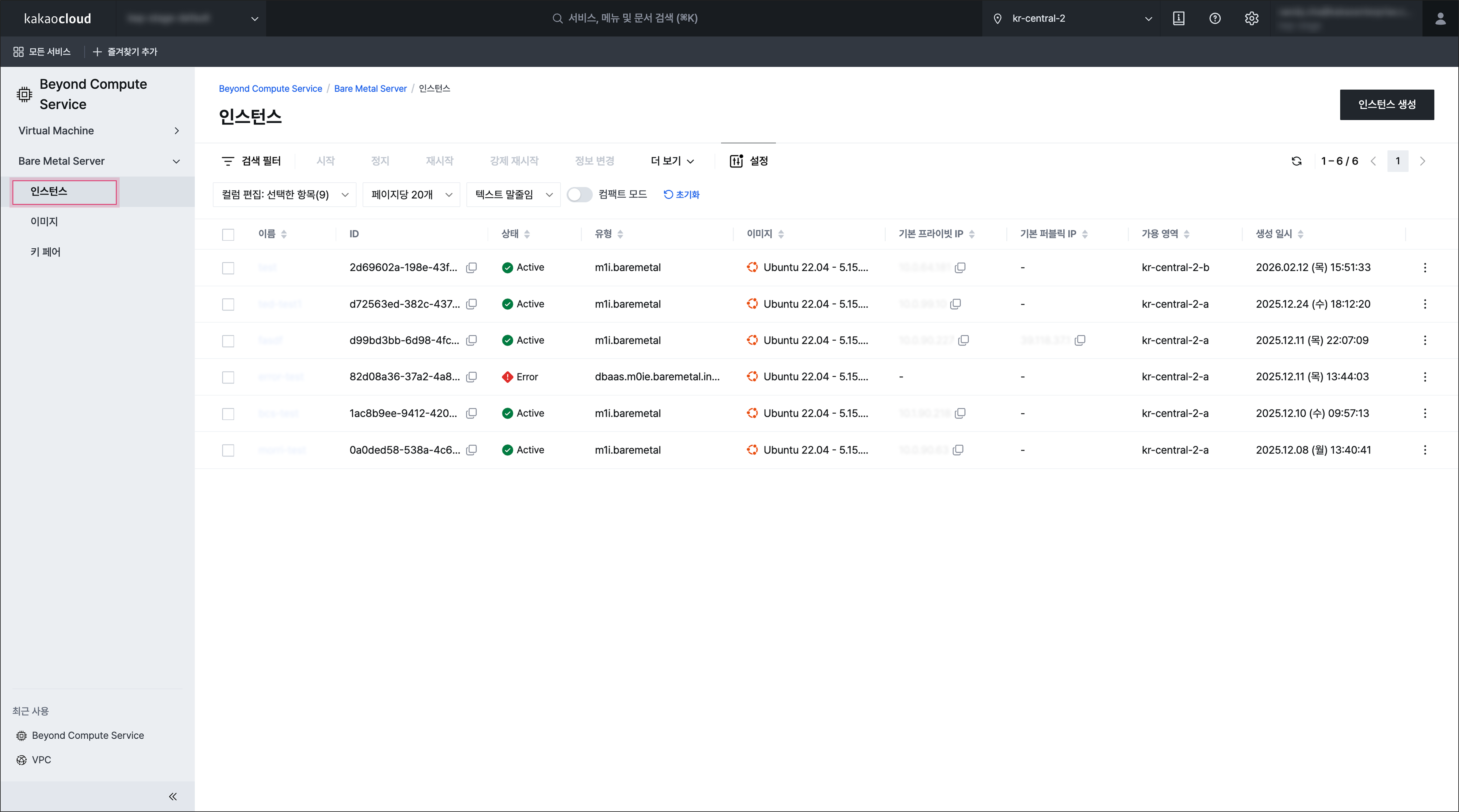Click Bare Metal Server breadcrumb link
The width and height of the screenshot is (1459, 812).
coord(370,88)
